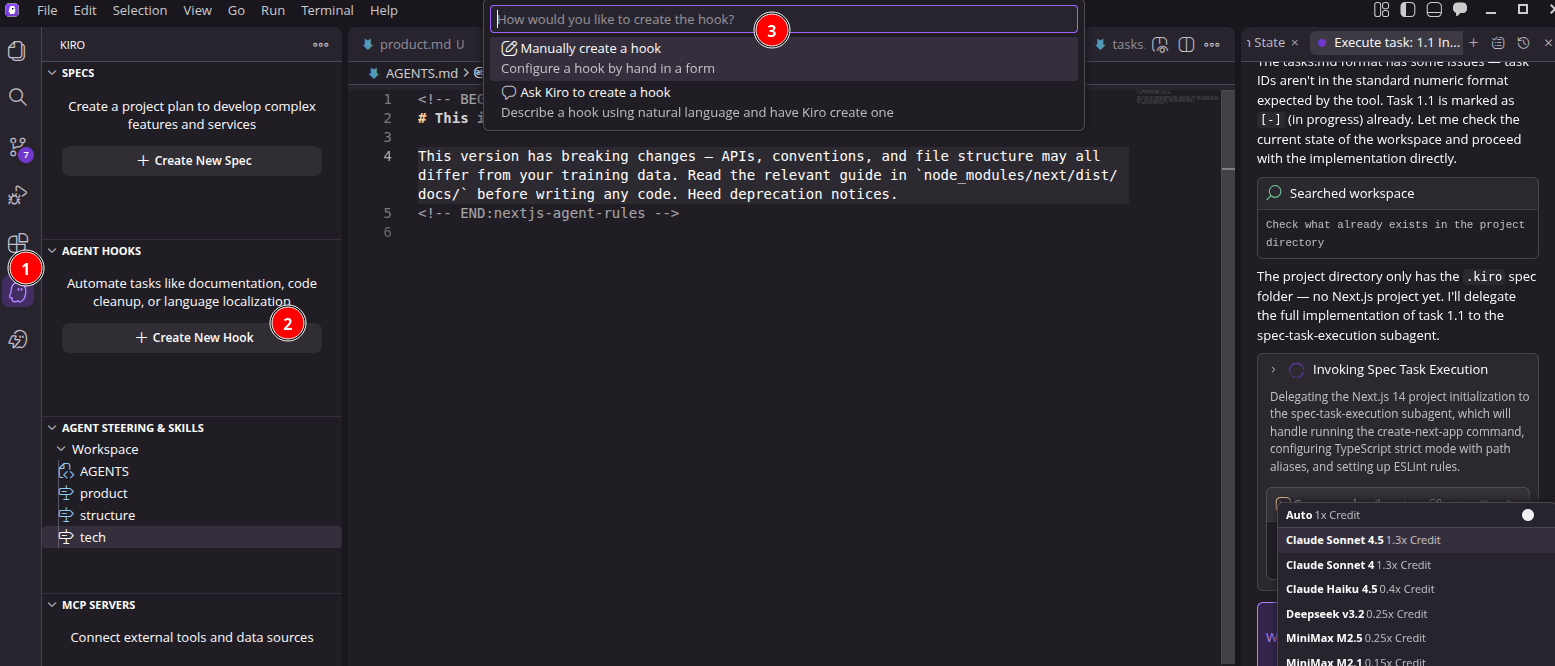Close the State chat tab

pyautogui.click(x=1295, y=43)
